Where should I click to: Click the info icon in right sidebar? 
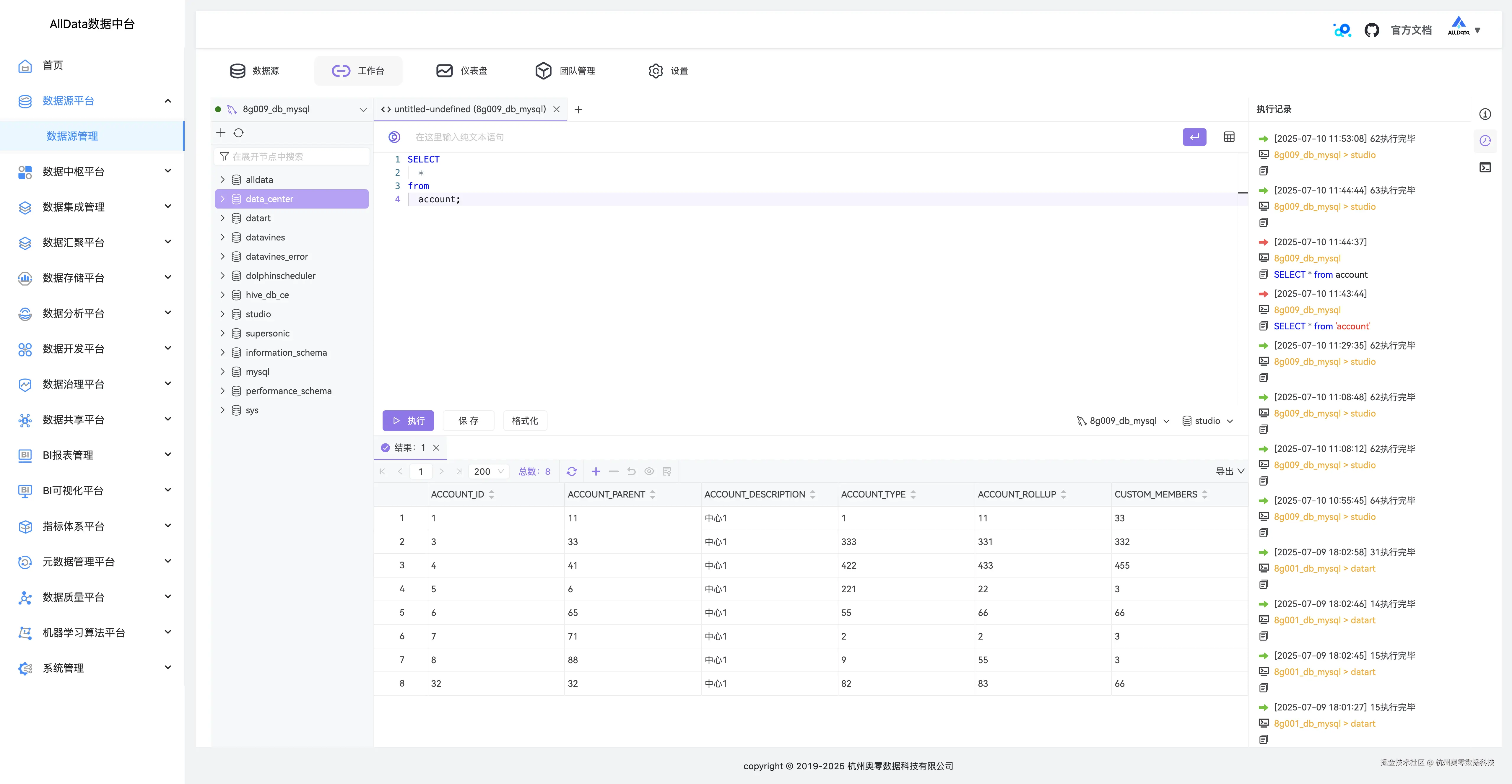click(x=1485, y=114)
